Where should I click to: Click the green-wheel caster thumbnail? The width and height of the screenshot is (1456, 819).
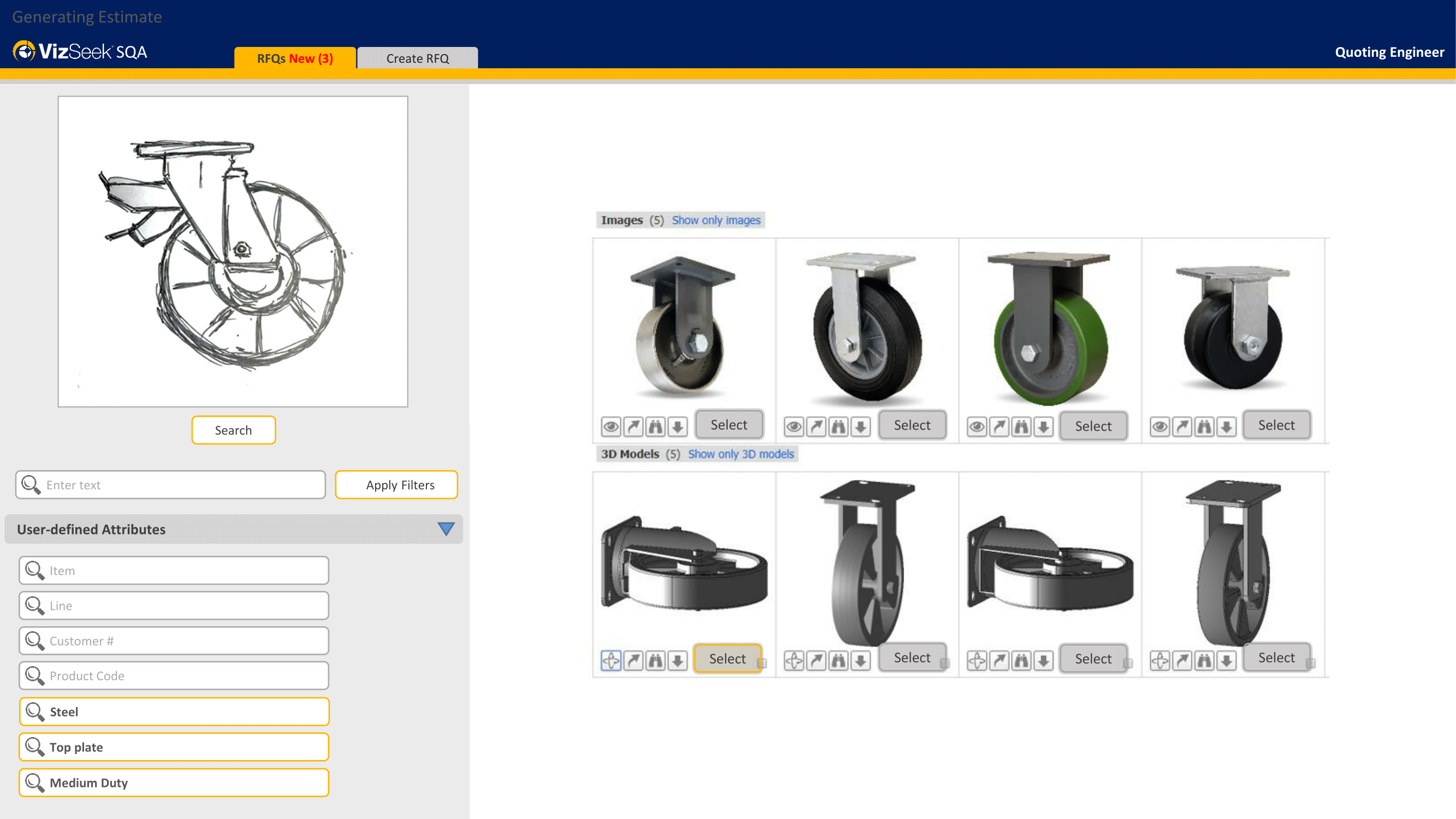coord(1050,328)
